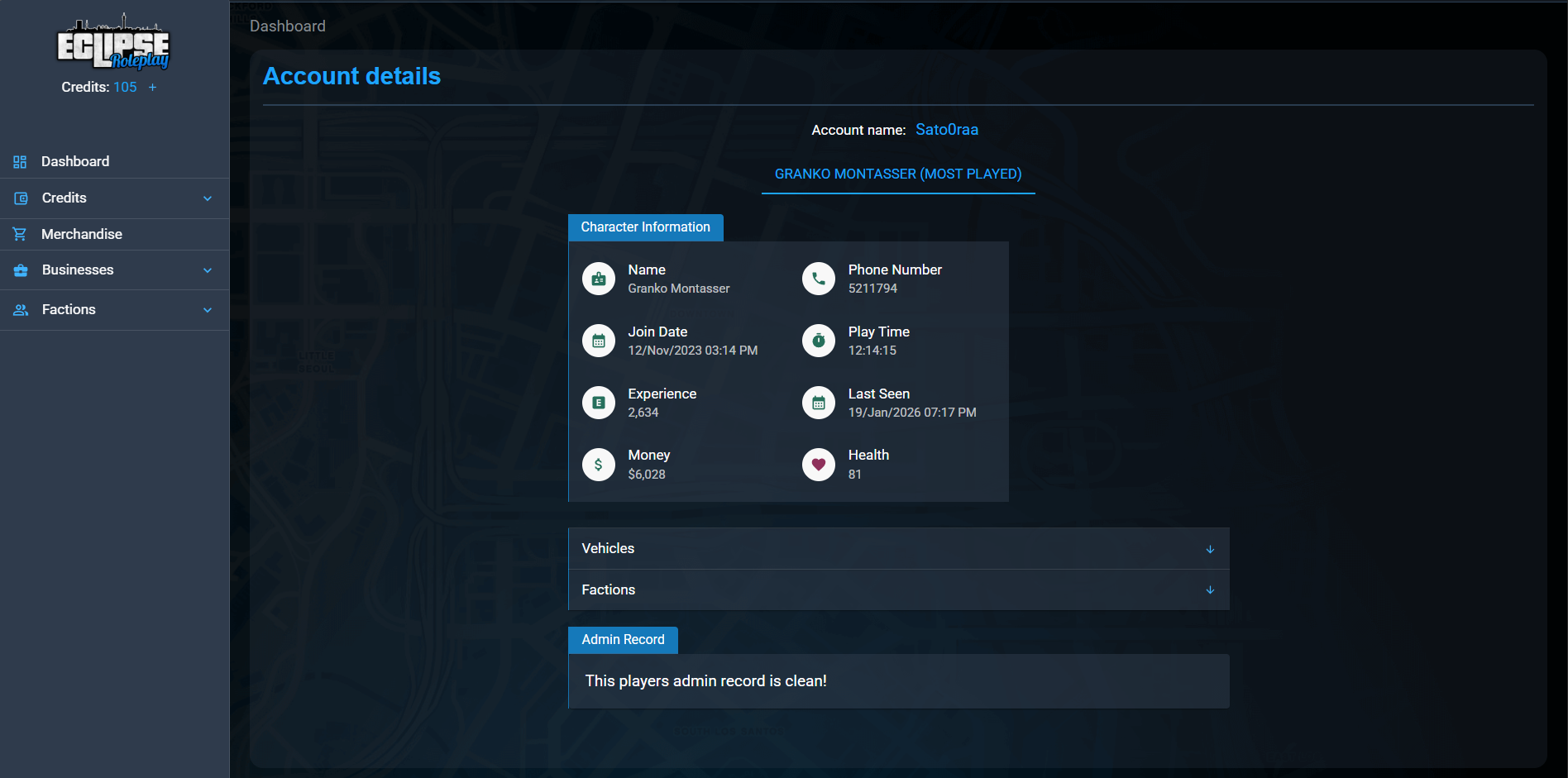Click the Vehicles panel title

(608, 548)
